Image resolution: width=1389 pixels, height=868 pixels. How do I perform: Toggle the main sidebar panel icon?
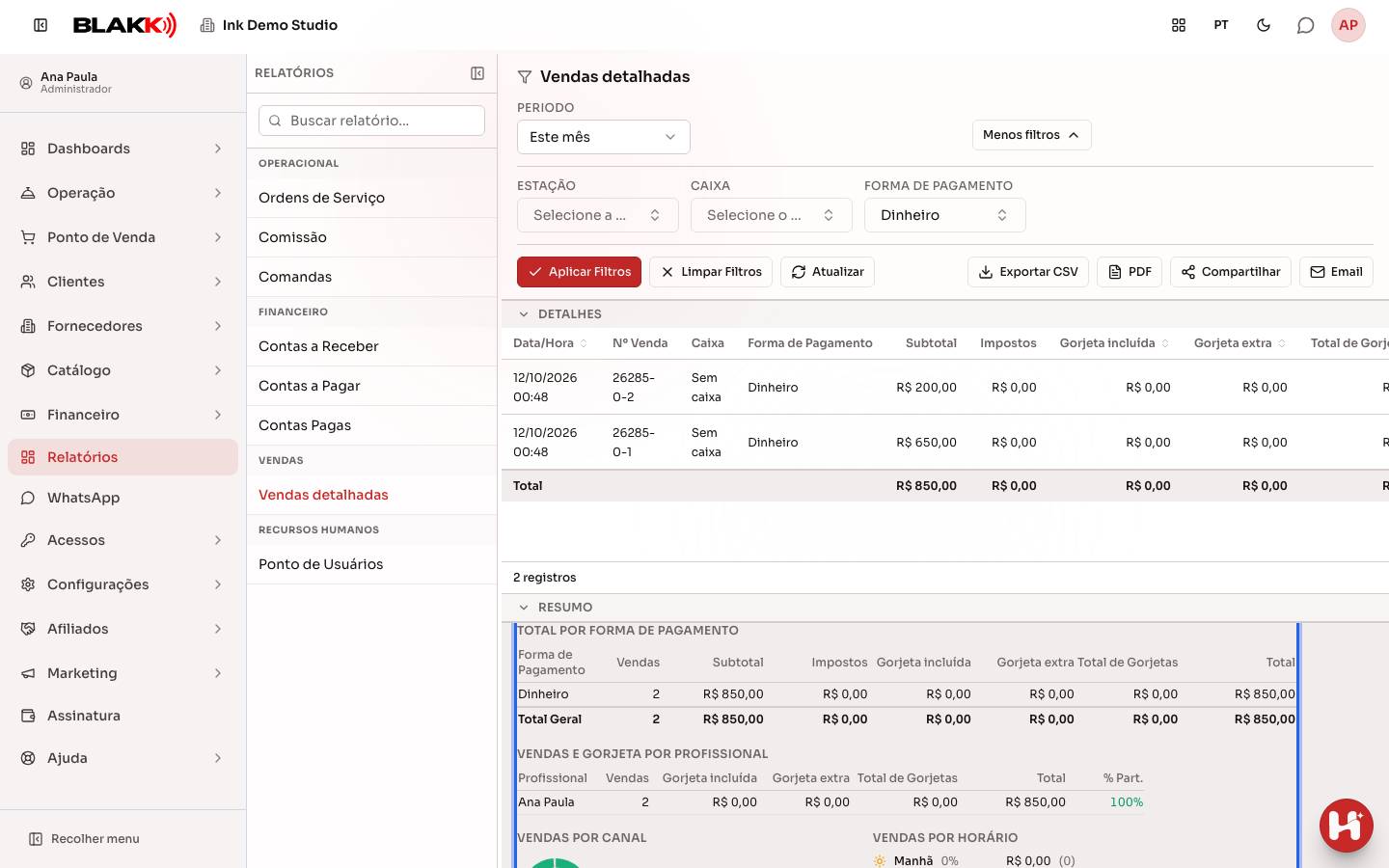click(x=41, y=25)
